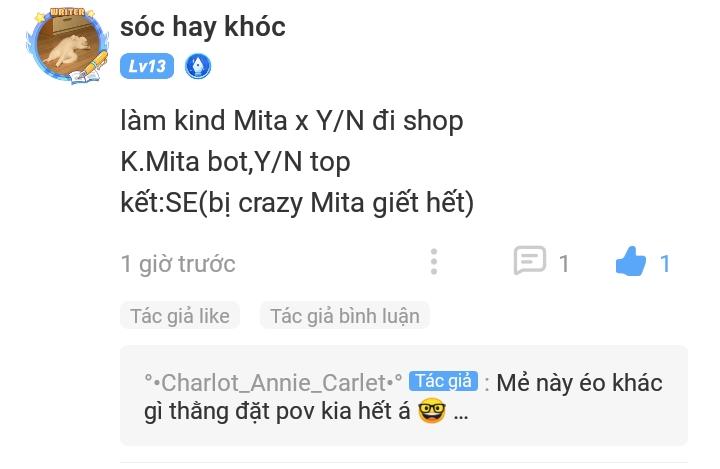The height and width of the screenshot is (469, 720).
Task: Tap the comment text làm kind Mita x Y/N
Action: point(242,121)
